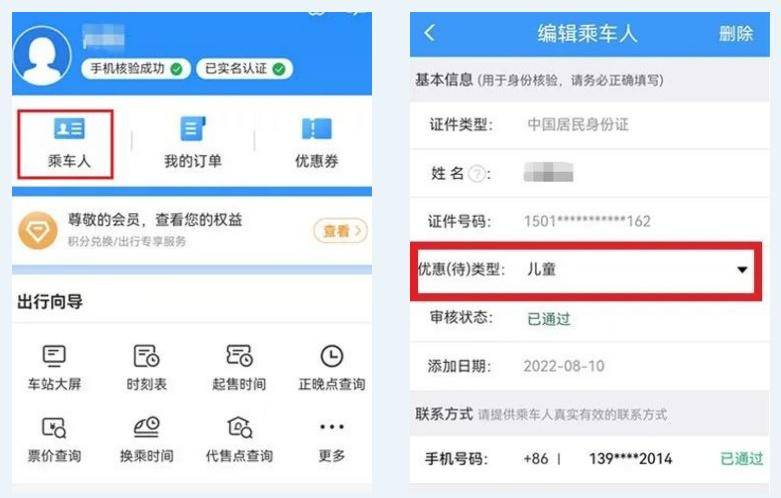Tap the 更多 three-dots icon
The image size is (781, 498).
(x=332, y=427)
